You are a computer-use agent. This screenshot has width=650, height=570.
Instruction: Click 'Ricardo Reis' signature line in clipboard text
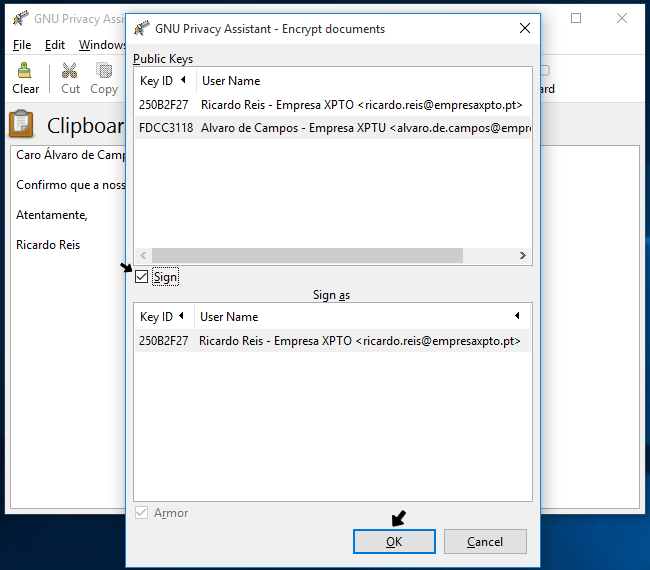pyautogui.click(x=48, y=245)
